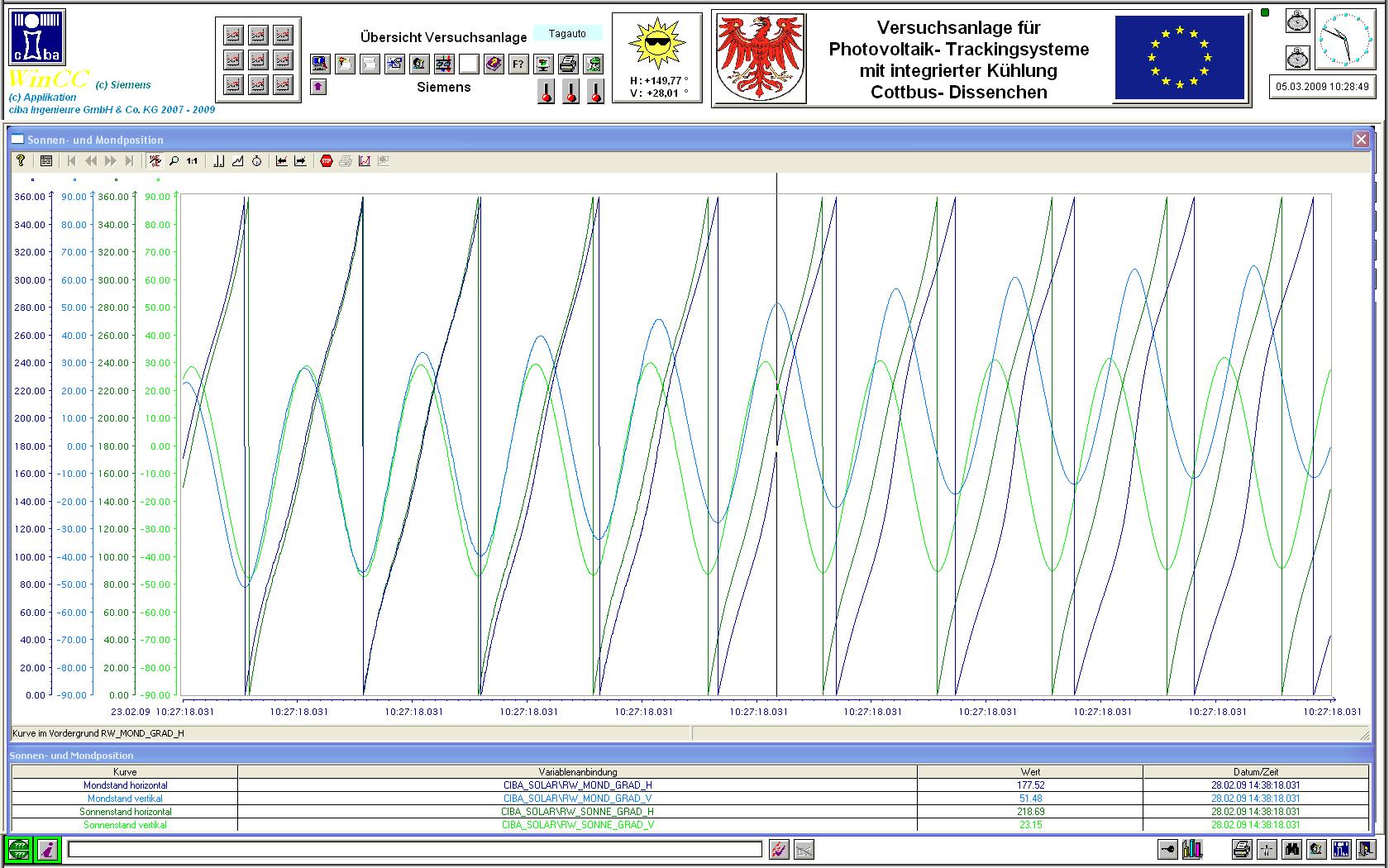
Task: Click the command input field at bottom
Action: pos(414,849)
